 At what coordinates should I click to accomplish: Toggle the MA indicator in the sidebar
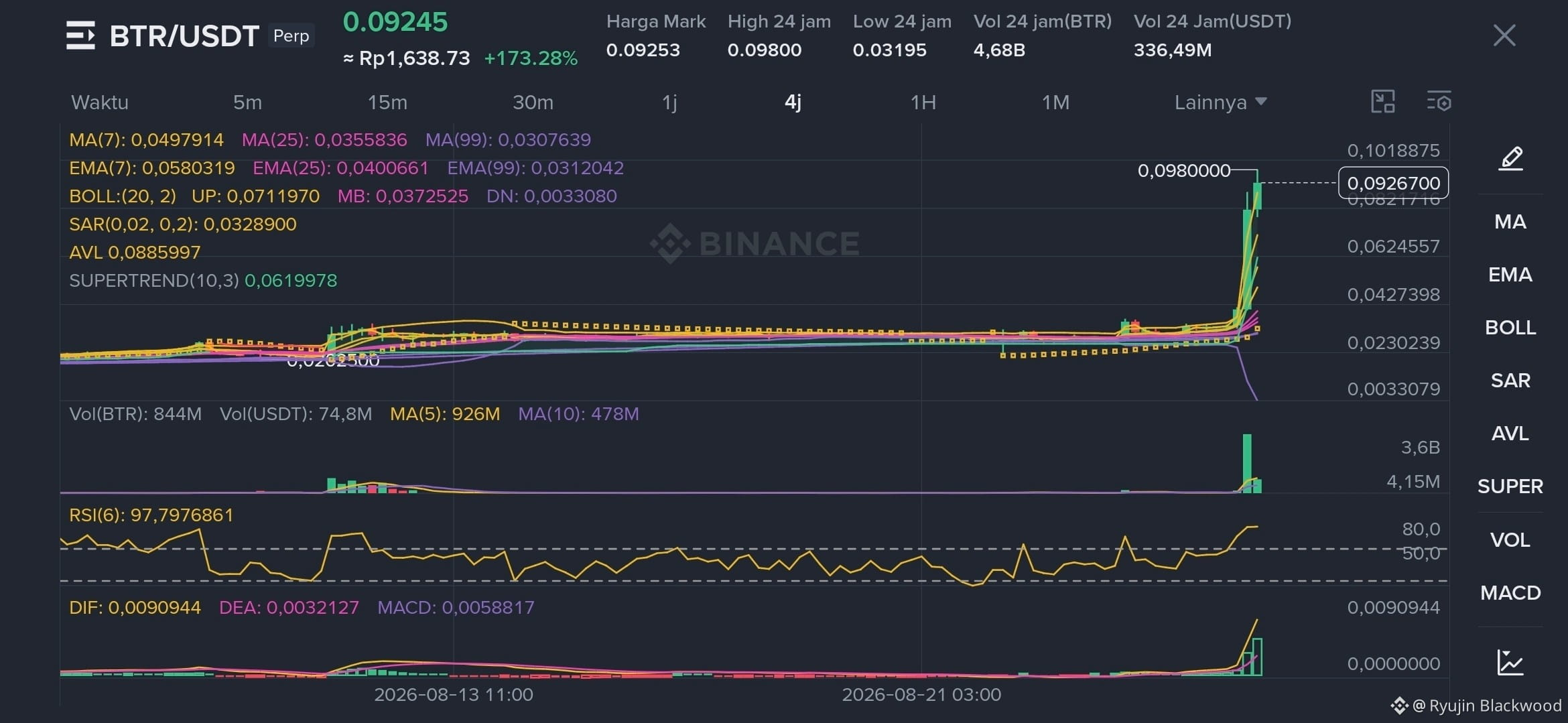1510,222
